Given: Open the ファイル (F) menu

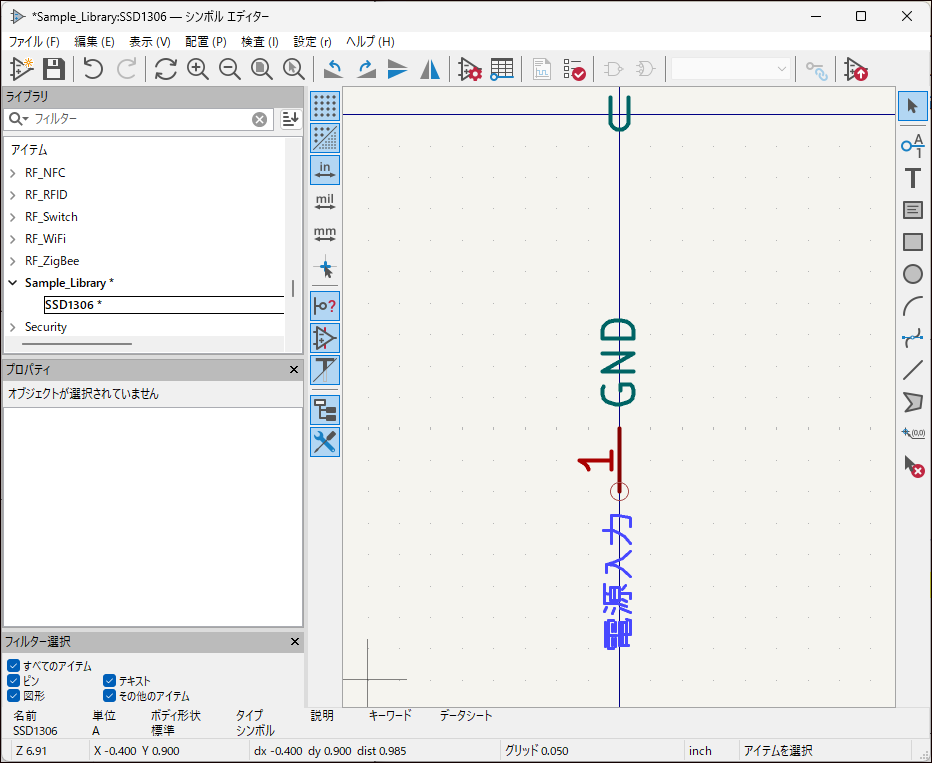Looking at the screenshot, I should click(x=34, y=42).
